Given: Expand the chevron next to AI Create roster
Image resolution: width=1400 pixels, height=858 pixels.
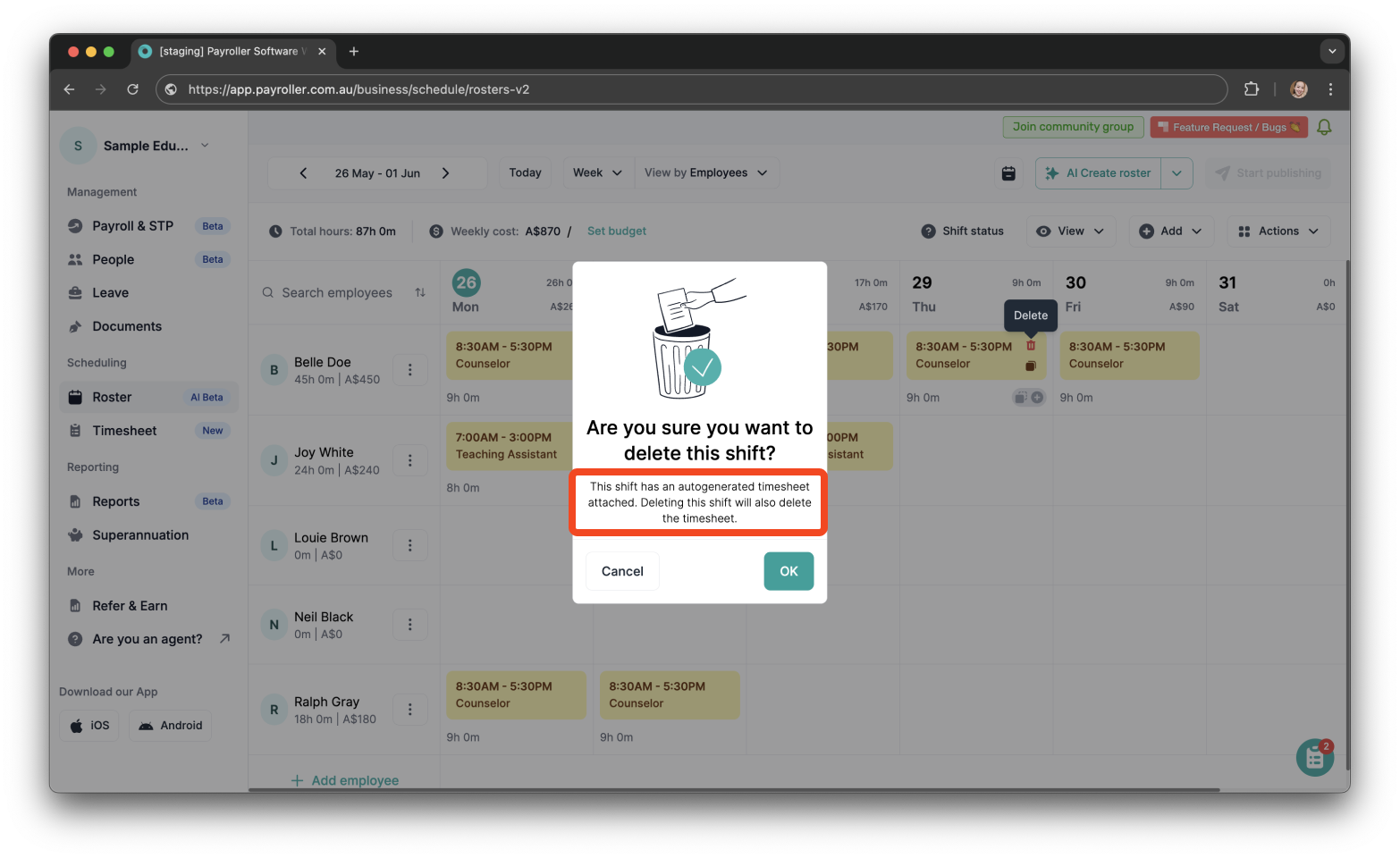Looking at the screenshot, I should (1177, 172).
